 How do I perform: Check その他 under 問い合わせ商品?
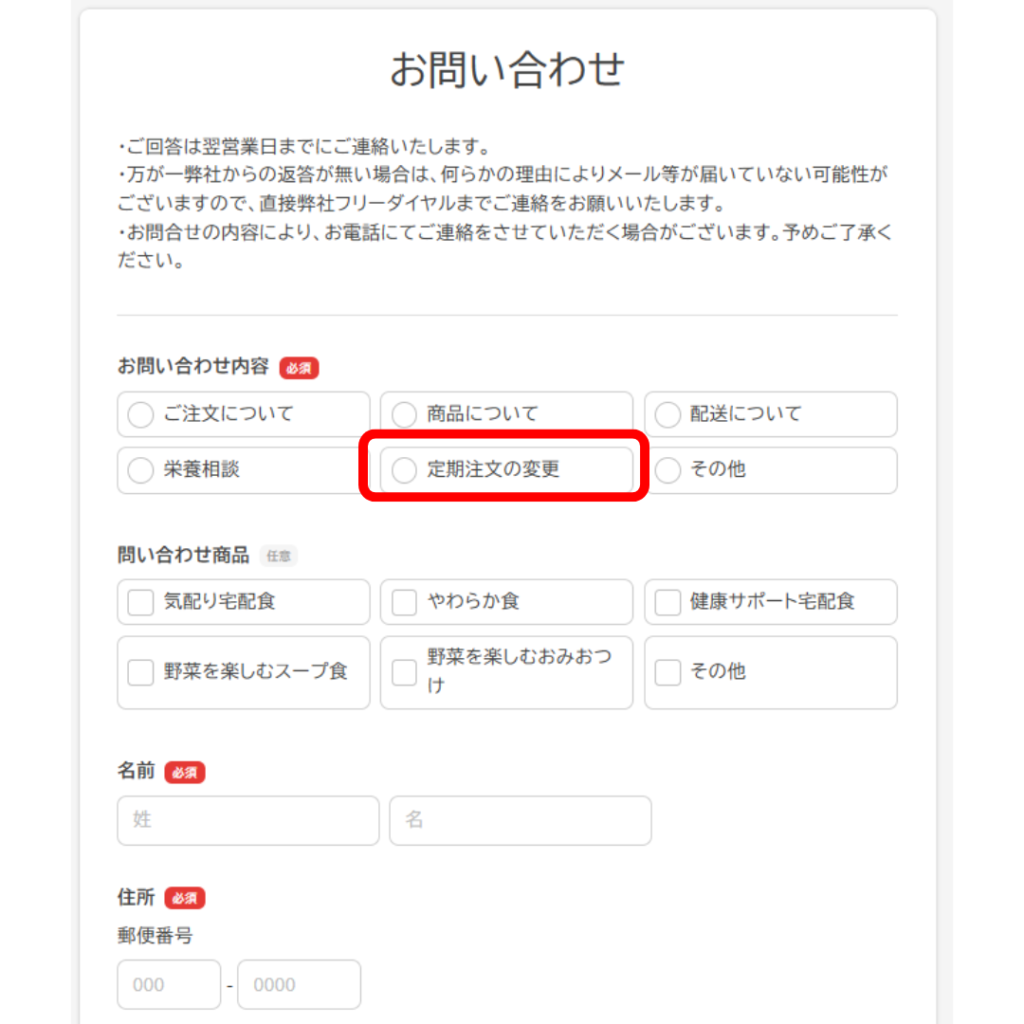[668, 672]
